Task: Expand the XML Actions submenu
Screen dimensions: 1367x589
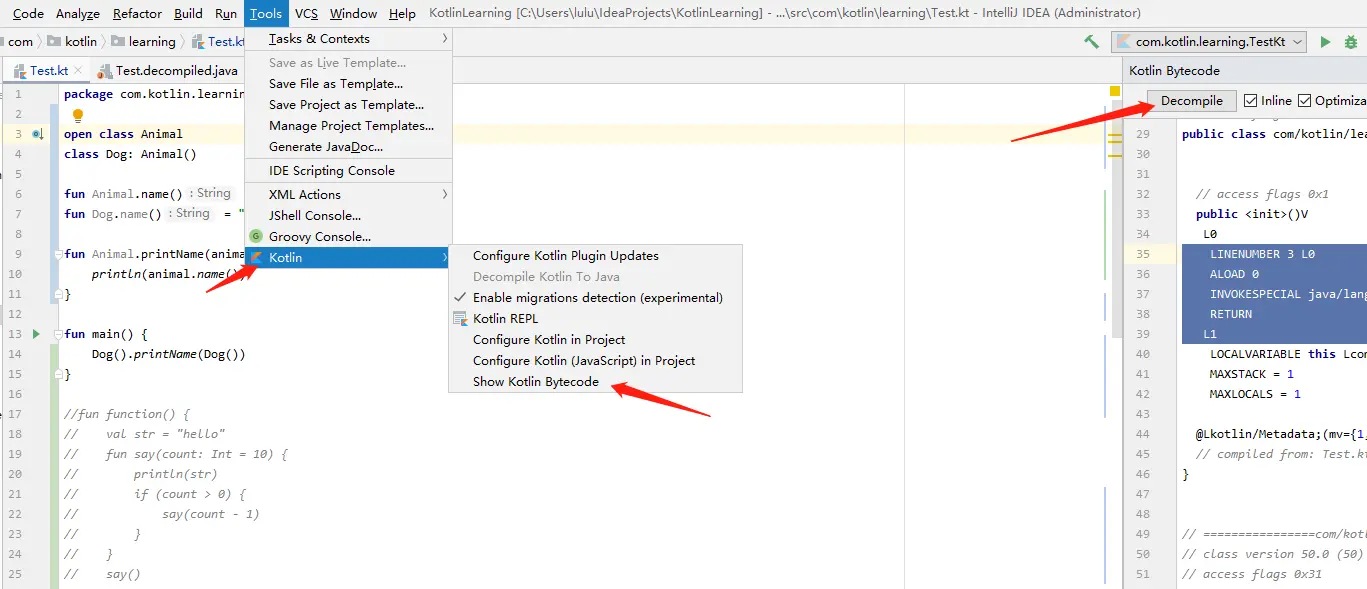Action: [348, 195]
